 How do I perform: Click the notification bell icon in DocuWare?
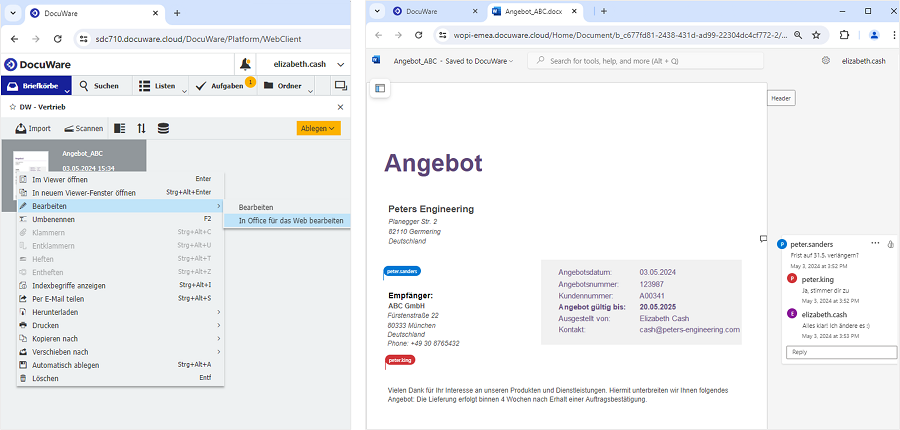tap(246, 64)
